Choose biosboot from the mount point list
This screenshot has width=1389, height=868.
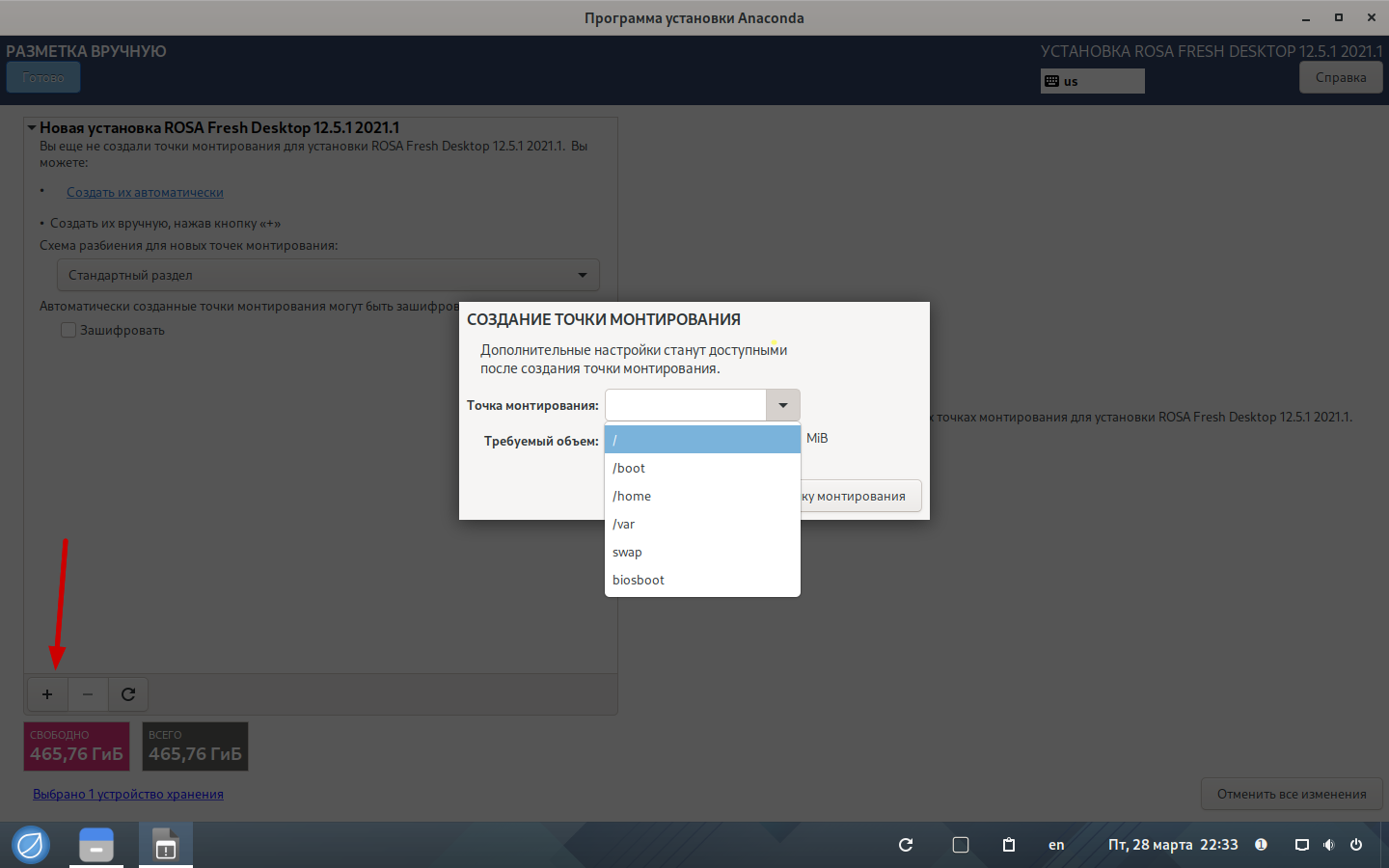tap(702, 580)
